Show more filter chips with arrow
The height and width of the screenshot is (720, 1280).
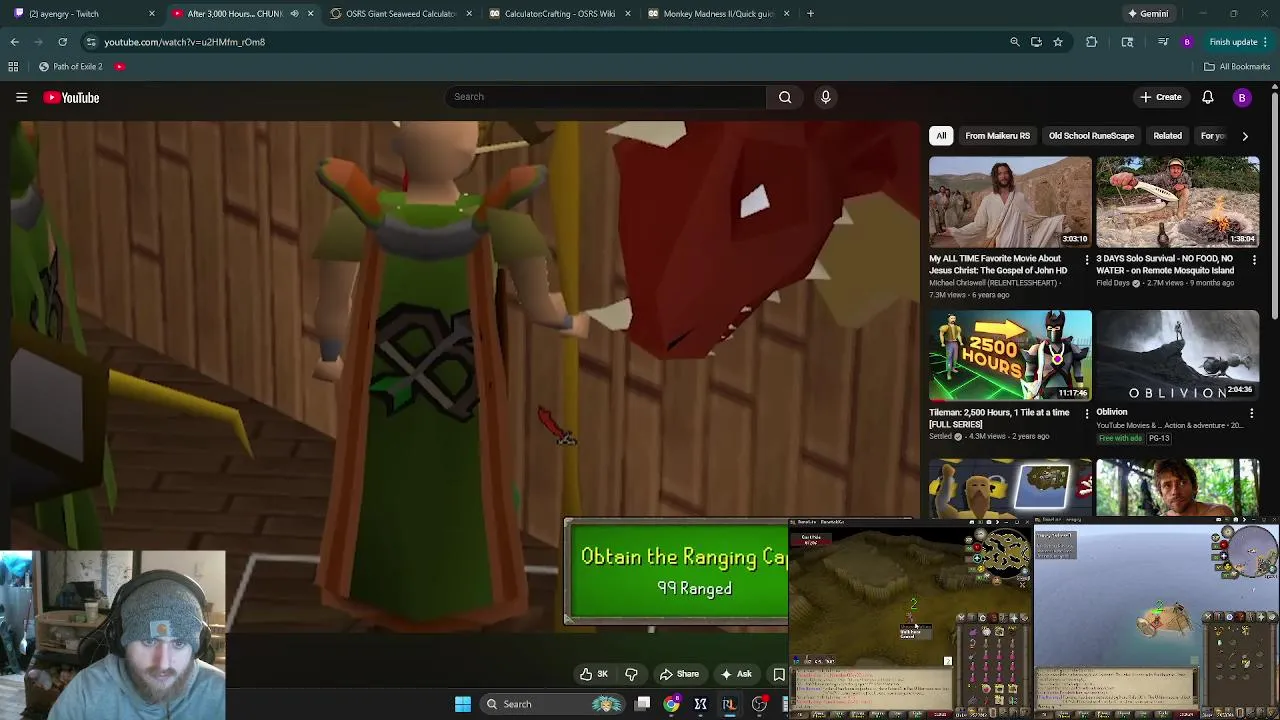1244,136
